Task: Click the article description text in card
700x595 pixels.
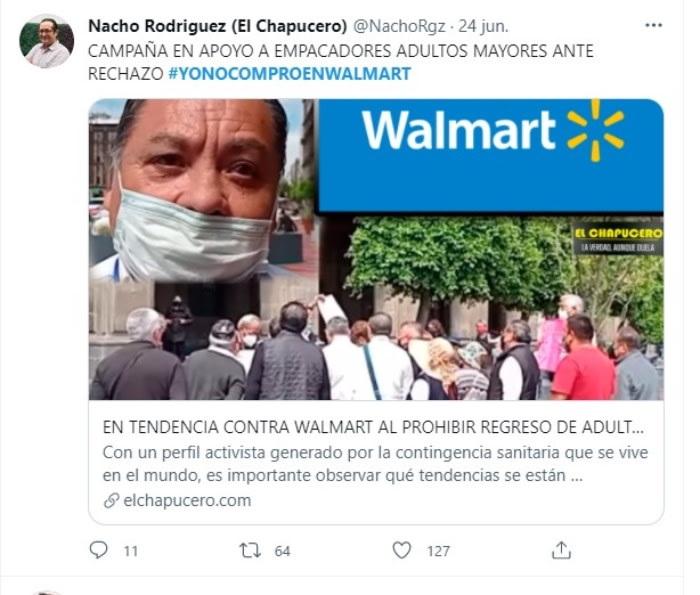Action: (375, 464)
